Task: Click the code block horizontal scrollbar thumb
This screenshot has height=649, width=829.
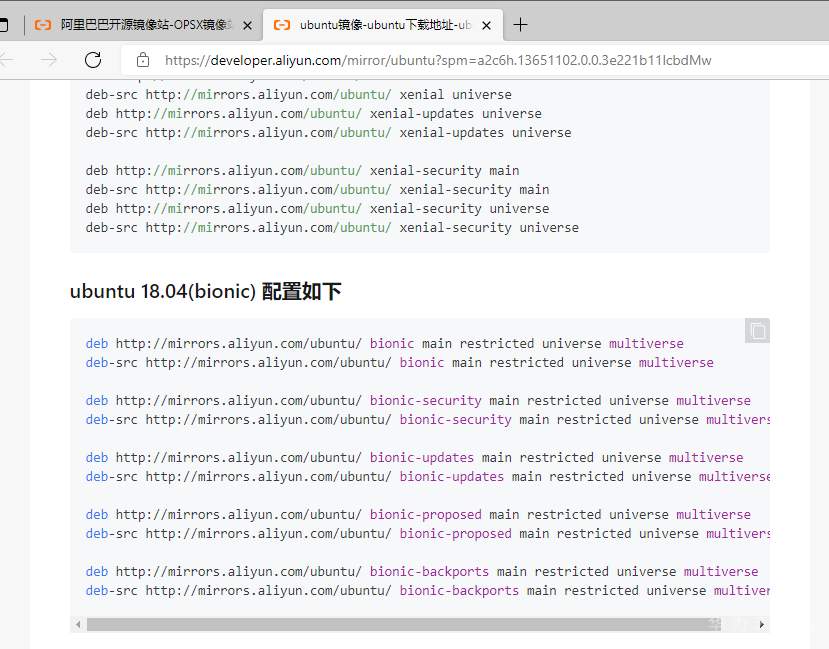Action: (x=404, y=625)
